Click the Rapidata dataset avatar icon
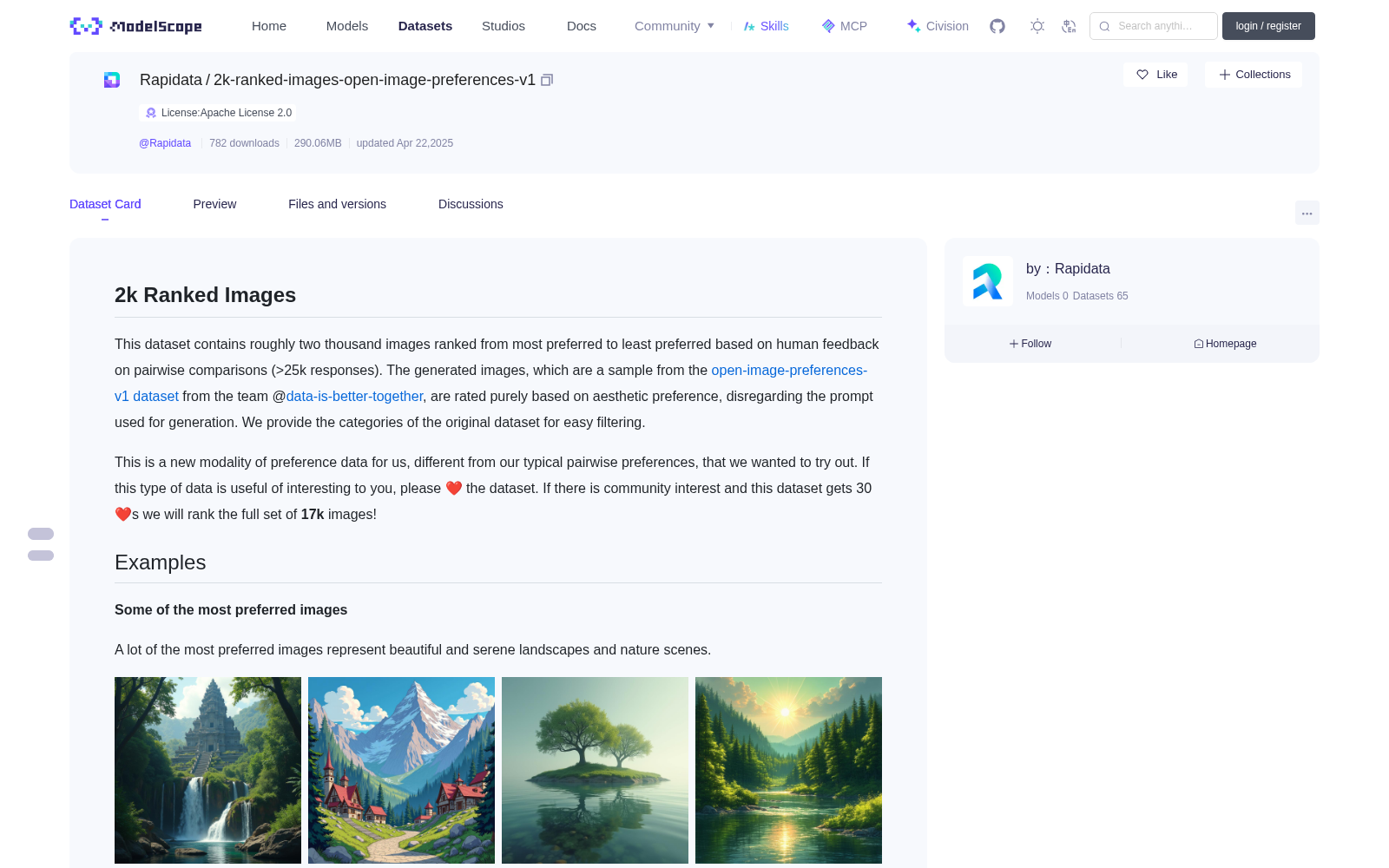Viewport: 1389px width, 868px height. coord(112,80)
